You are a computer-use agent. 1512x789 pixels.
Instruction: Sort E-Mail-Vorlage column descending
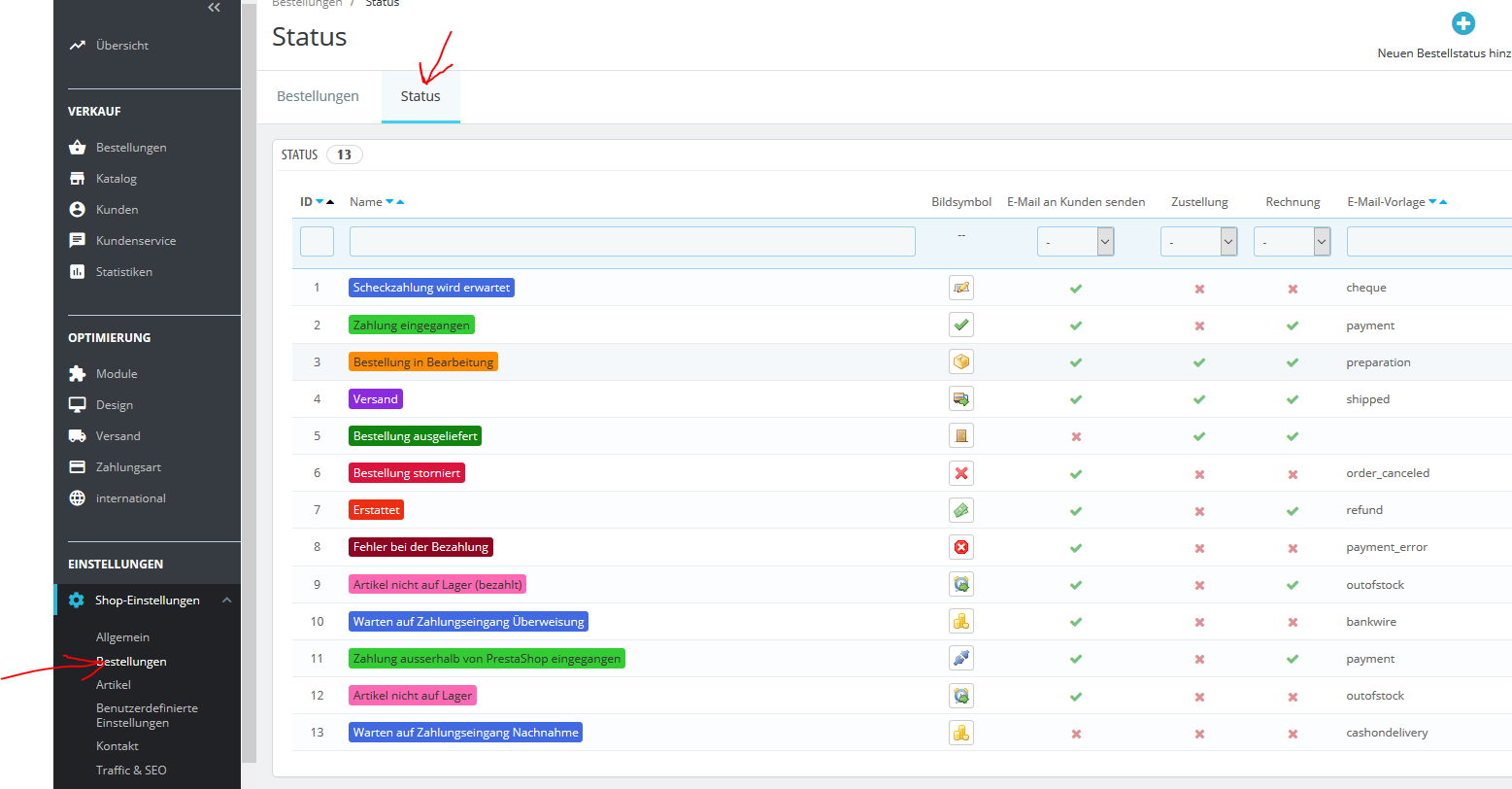pyautogui.click(x=1432, y=202)
